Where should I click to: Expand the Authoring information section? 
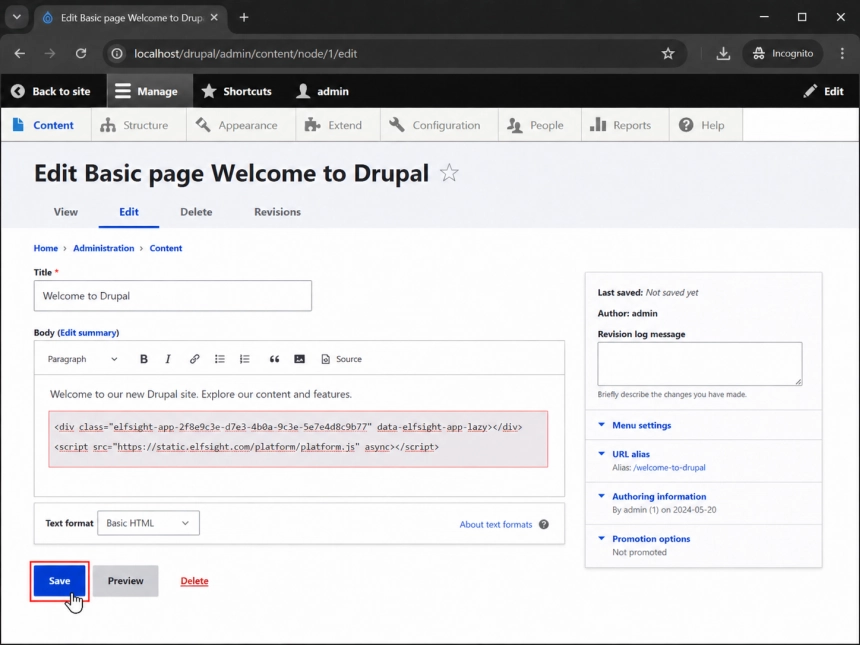(659, 496)
